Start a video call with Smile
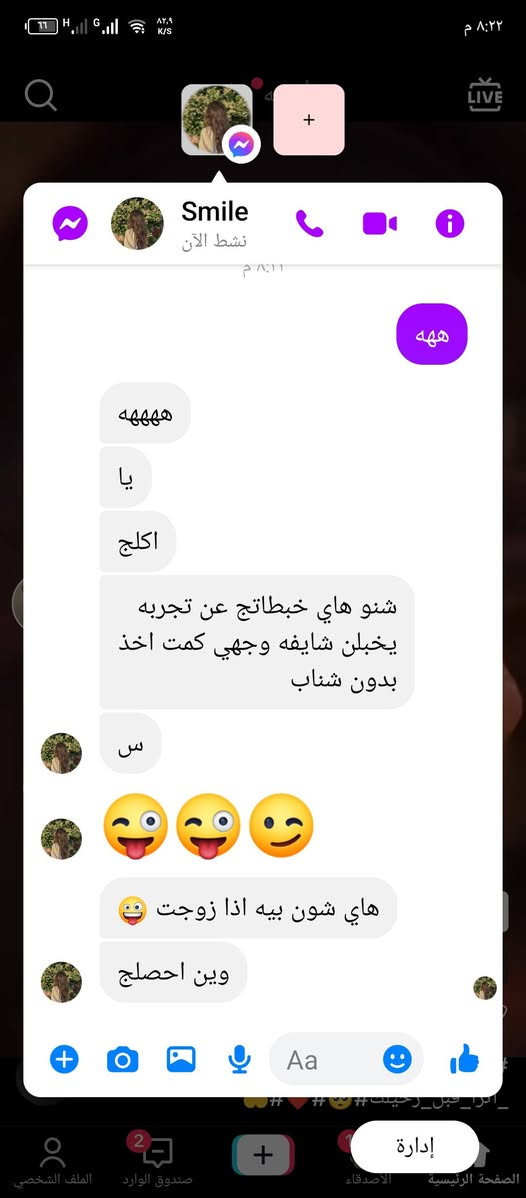This screenshot has height=1198, width=526. click(x=379, y=224)
